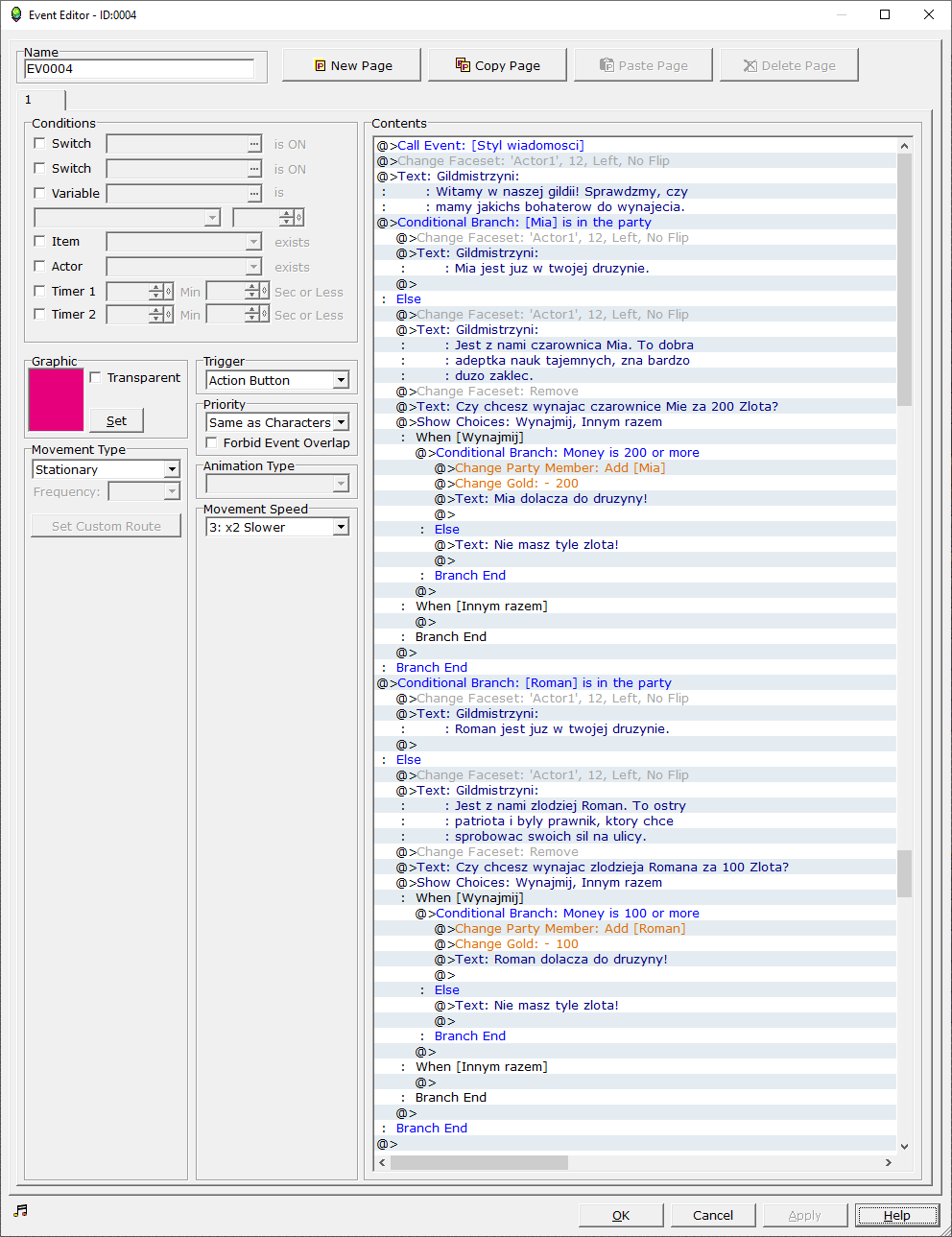
Task: Select 'Conditional Branch: [Mia] is in the party' line
Action: tap(635, 223)
